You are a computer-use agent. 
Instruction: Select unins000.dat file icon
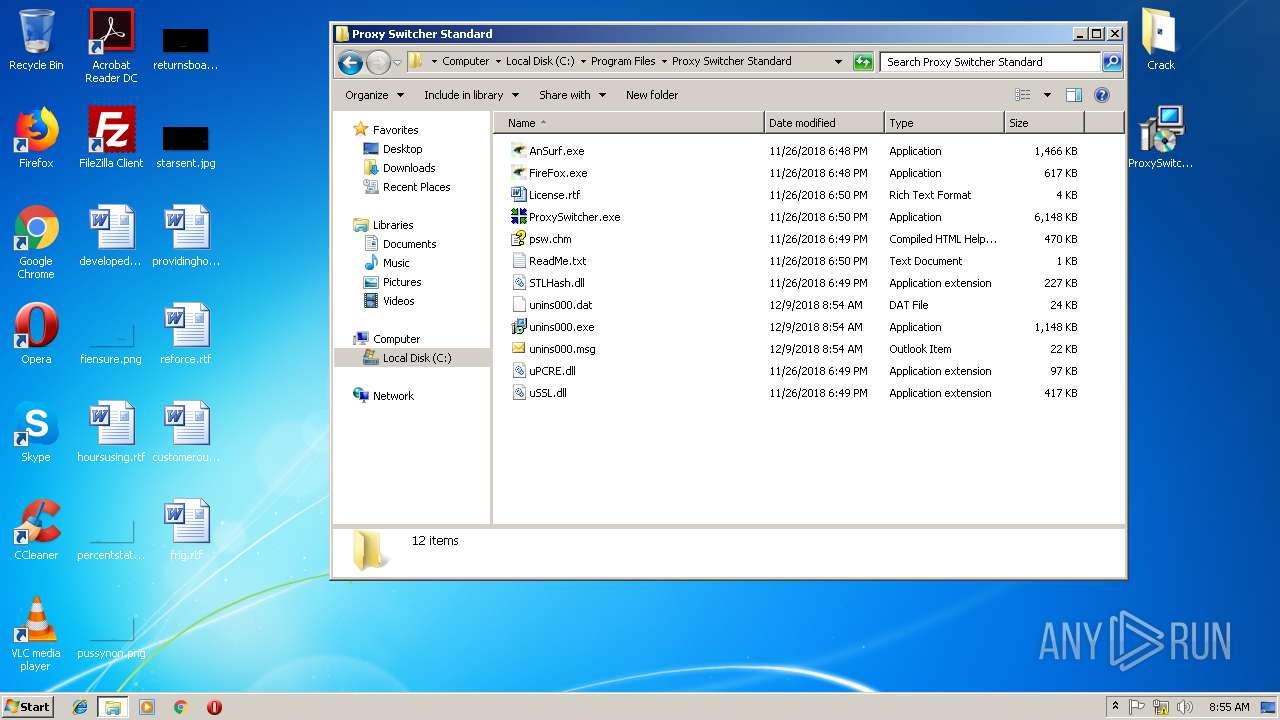(x=518, y=305)
